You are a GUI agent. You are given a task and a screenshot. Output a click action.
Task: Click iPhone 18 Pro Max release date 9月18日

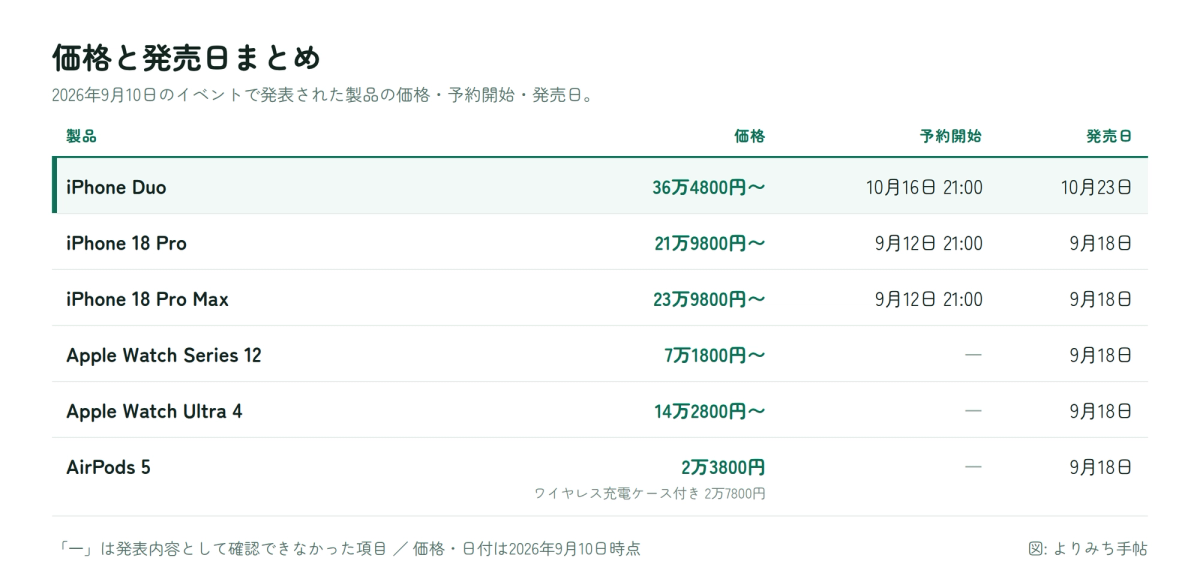pyautogui.click(x=1100, y=299)
